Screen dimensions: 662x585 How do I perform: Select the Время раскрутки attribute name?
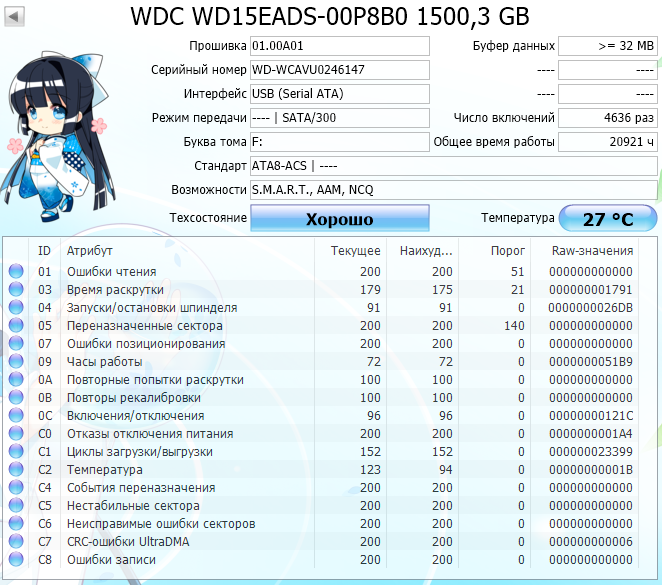(x=115, y=290)
